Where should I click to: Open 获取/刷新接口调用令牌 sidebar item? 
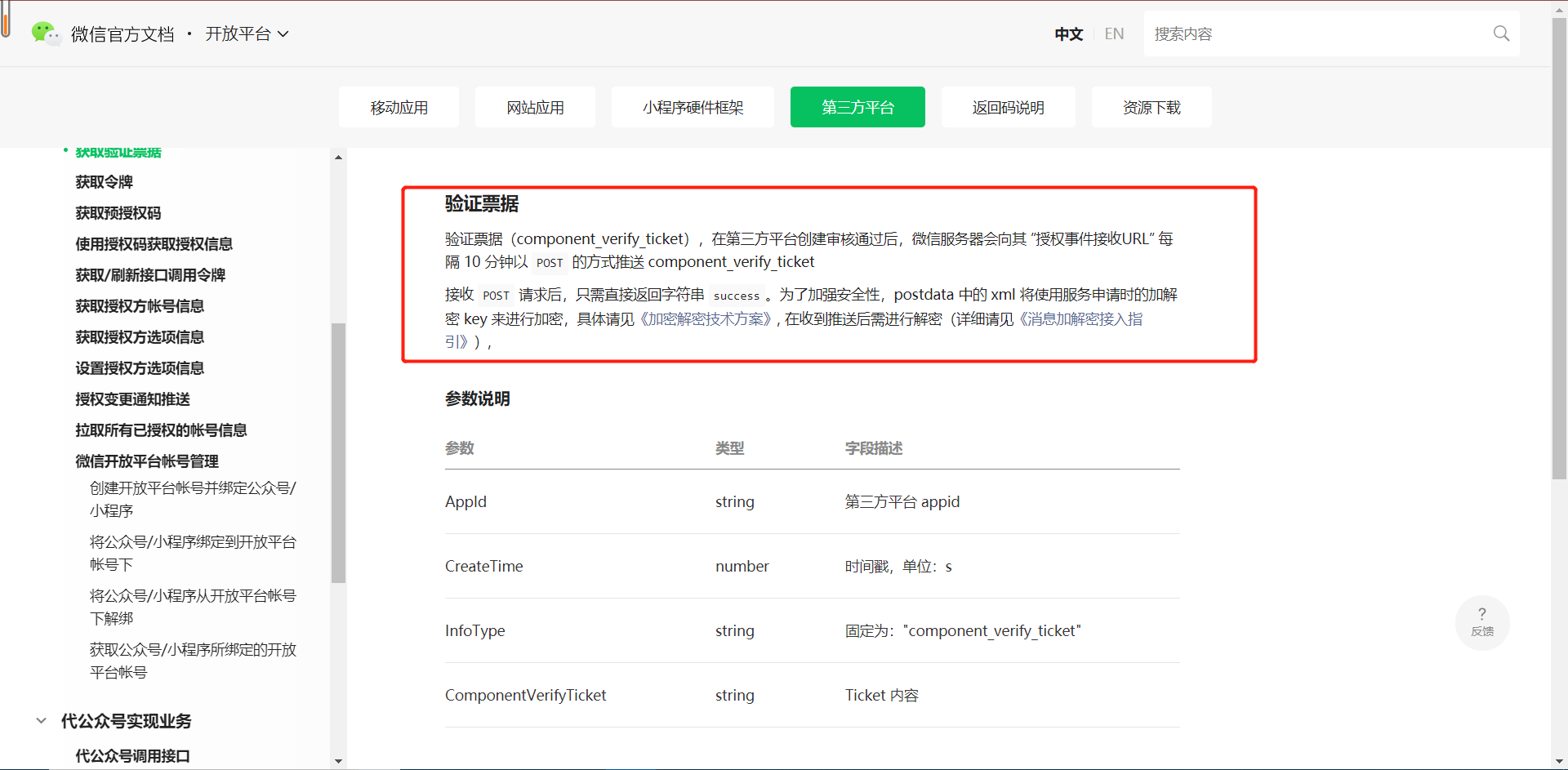click(x=150, y=275)
